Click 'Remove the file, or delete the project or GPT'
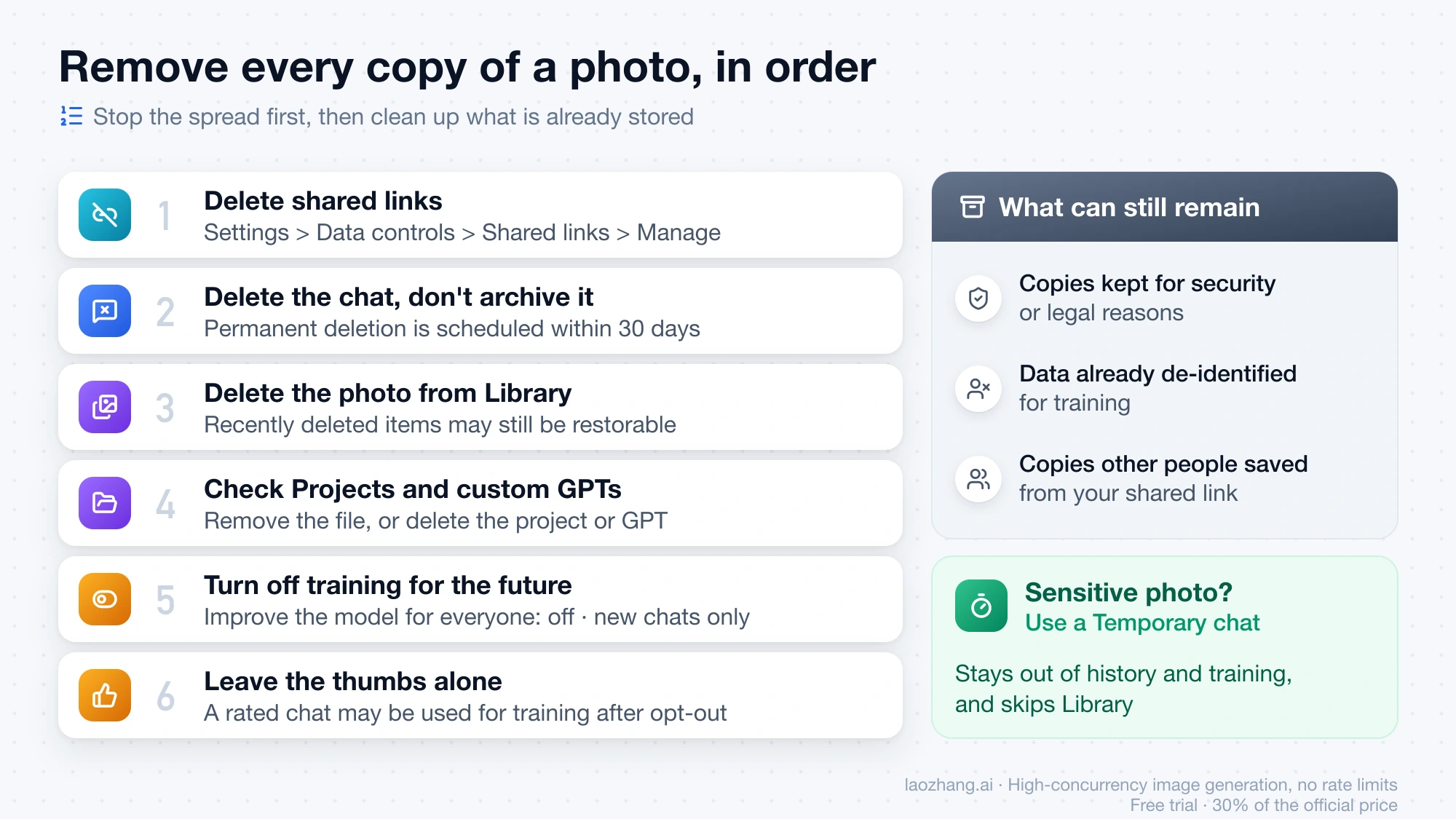 436,521
